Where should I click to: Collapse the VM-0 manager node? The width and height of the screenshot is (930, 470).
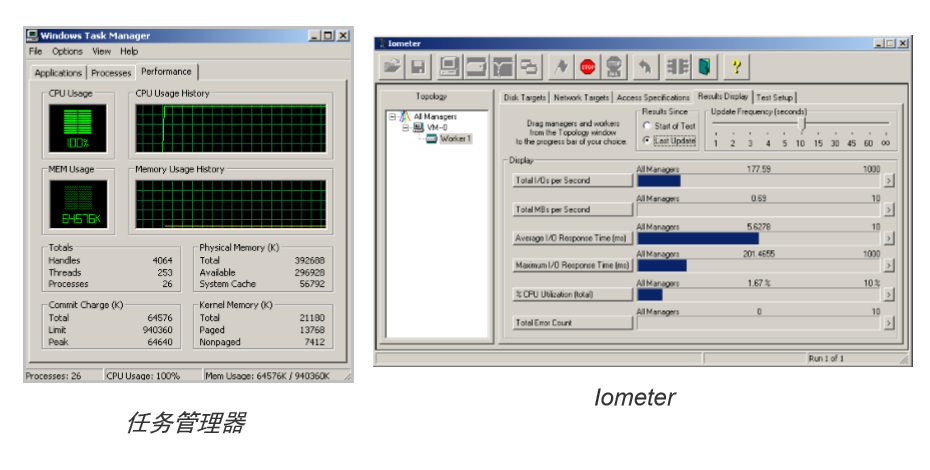point(406,128)
